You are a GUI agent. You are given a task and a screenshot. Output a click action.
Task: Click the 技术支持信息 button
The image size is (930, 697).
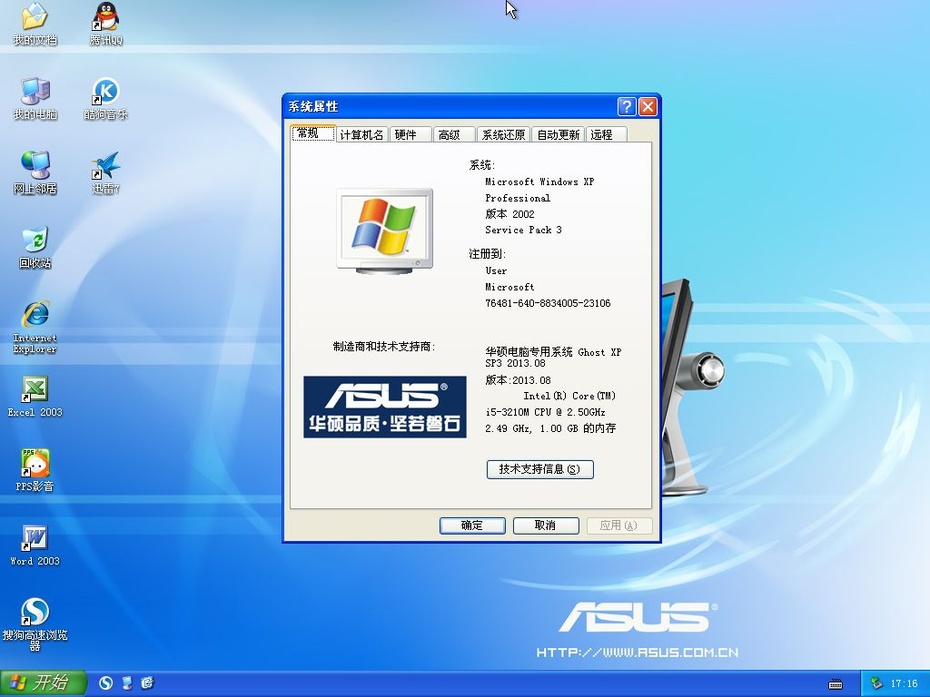point(540,469)
